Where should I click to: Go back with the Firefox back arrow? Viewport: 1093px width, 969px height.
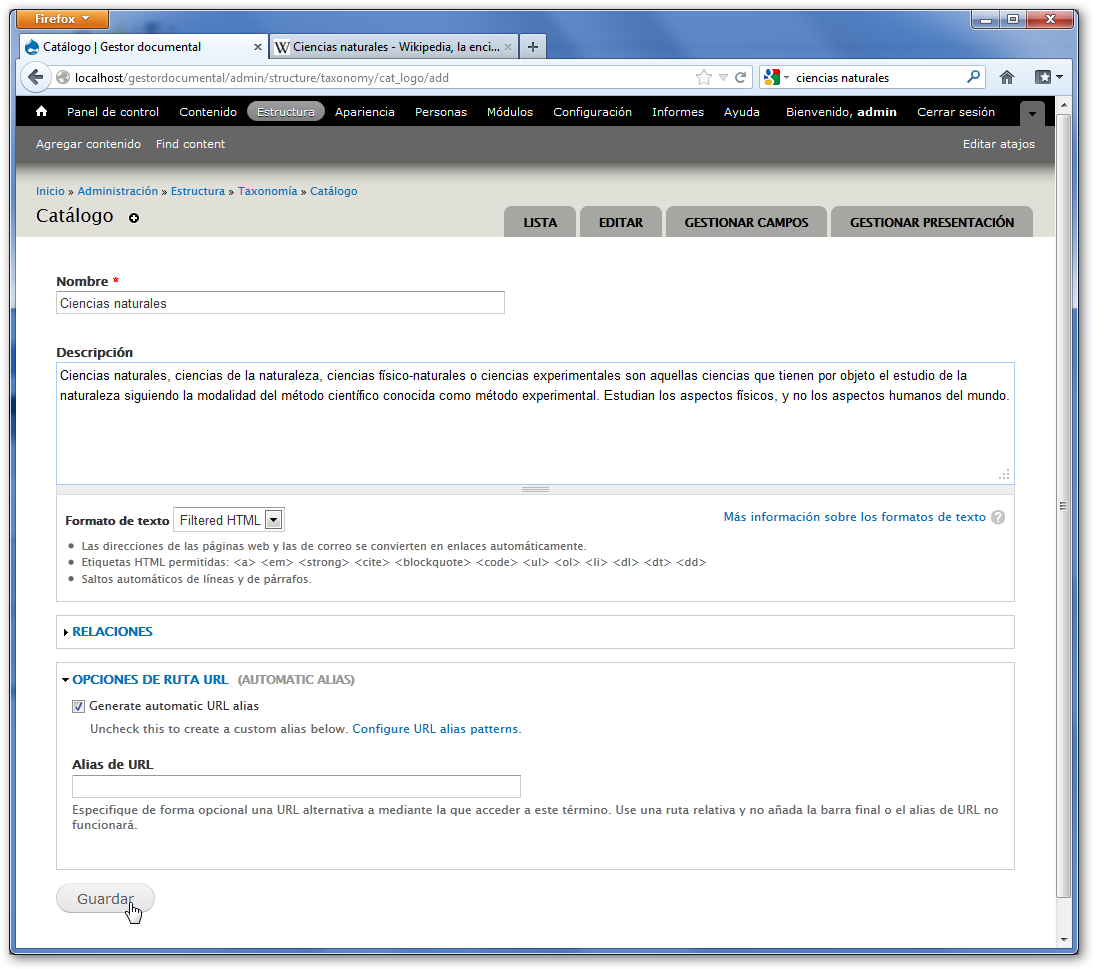[36, 77]
